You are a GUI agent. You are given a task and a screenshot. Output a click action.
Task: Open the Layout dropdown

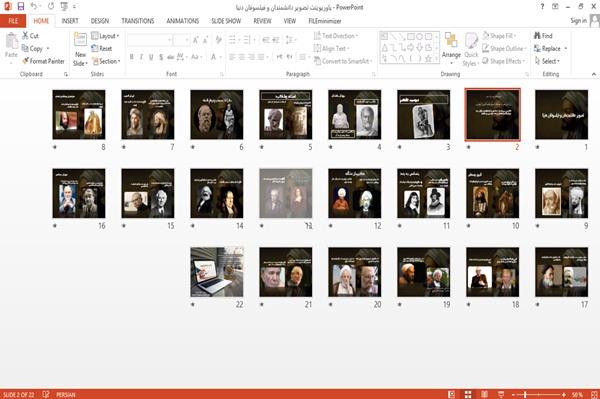click(106, 36)
